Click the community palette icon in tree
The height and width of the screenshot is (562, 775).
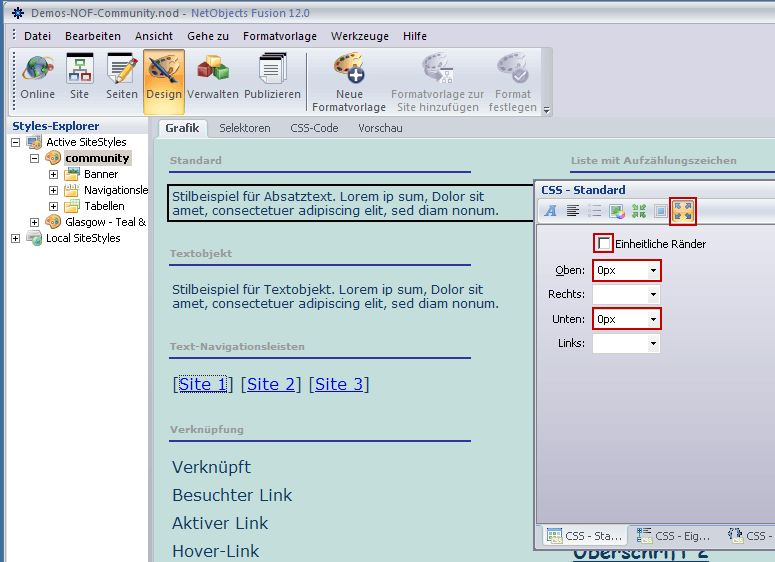[x=53, y=158]
